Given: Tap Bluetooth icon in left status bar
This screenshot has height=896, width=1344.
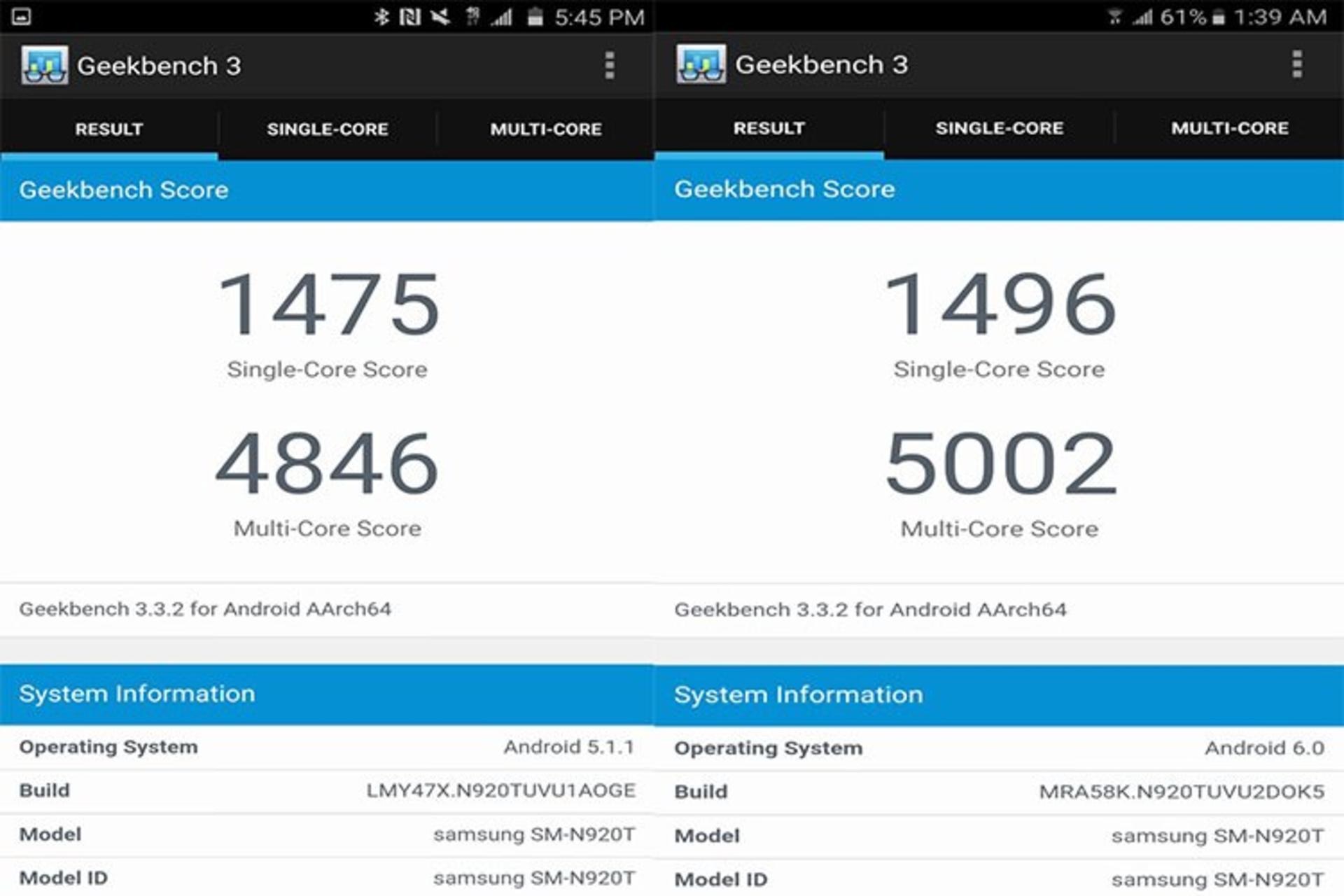Looking at the screenshot, I should 381,17.
